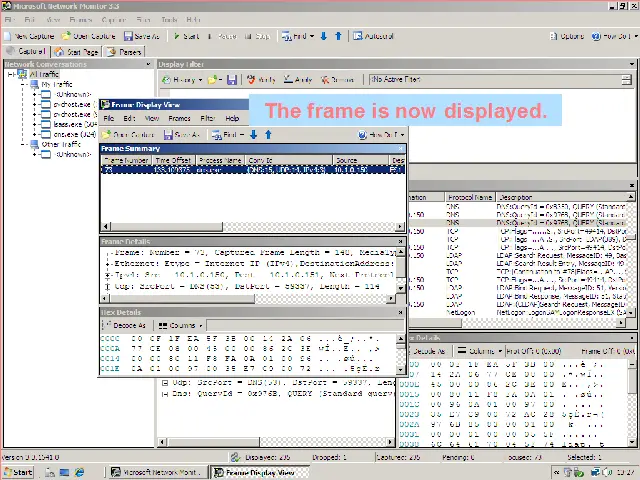Start the capture with the Start button
The width and height of the screenshot is (640, 480).
187,36
